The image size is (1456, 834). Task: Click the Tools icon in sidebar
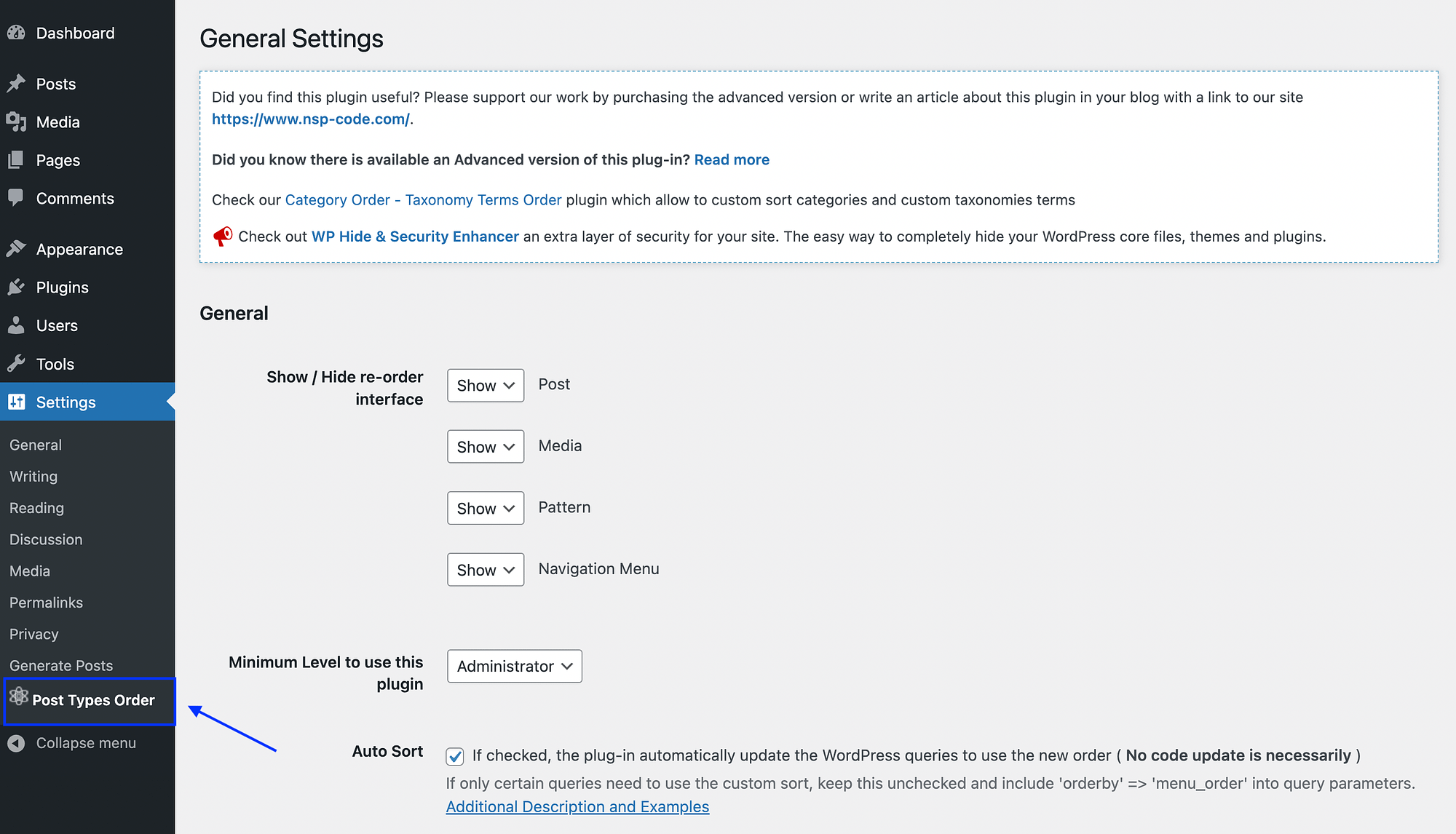pyautogui.click(x=15, y=363)
